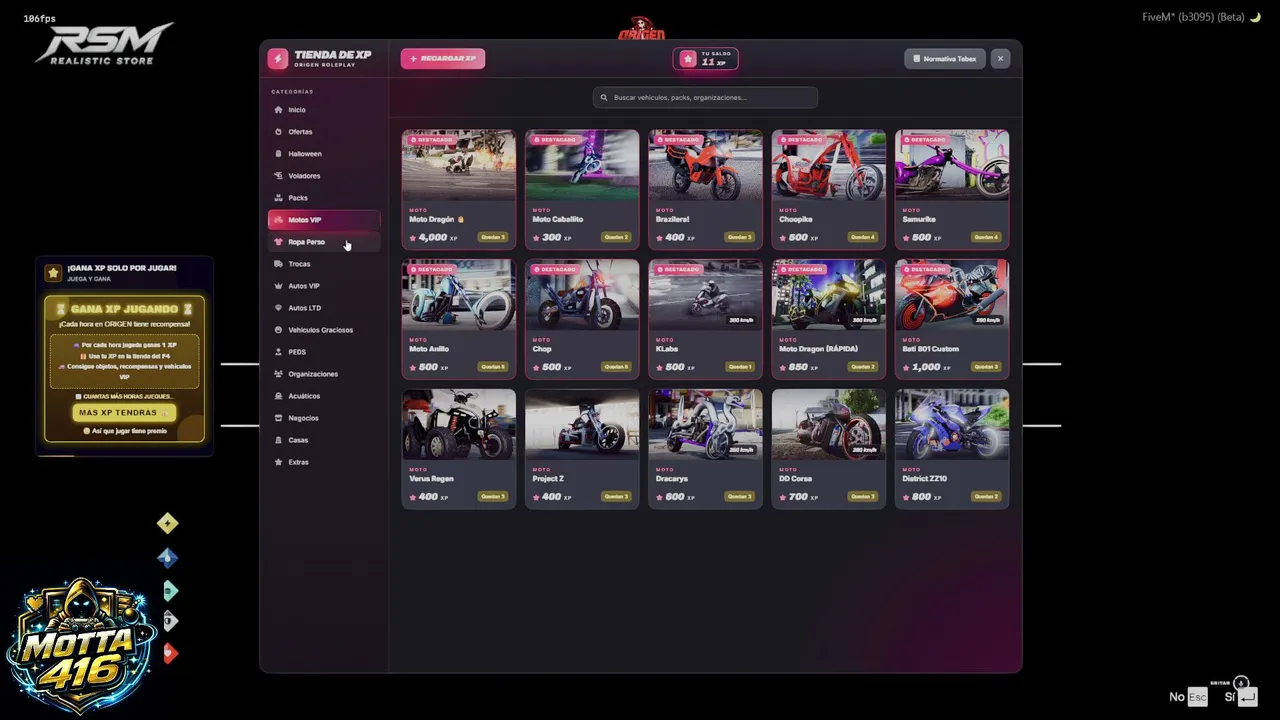Screen dimensions: 1280x720
Task: Click the Project Z product name
Action: pos(549,479)
